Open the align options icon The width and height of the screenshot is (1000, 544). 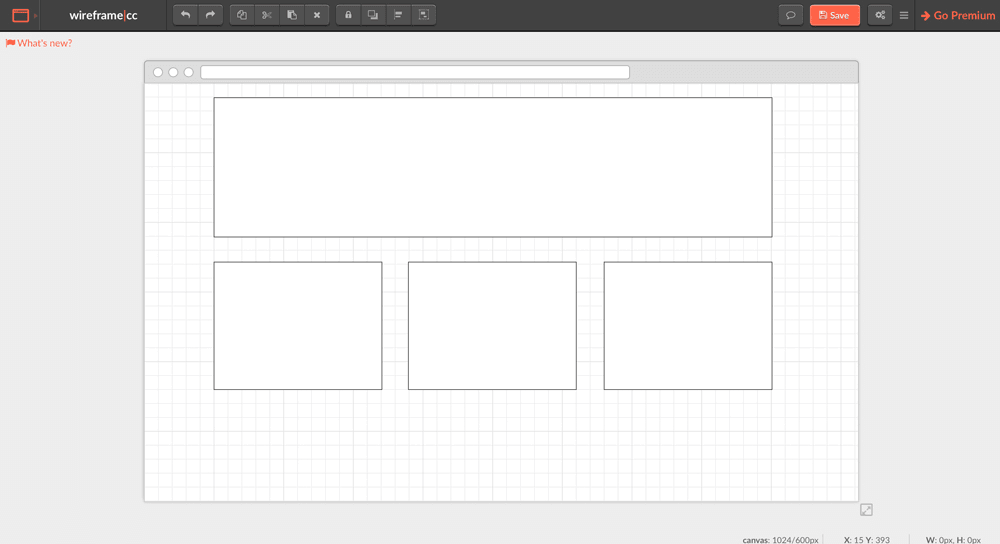point(398,15)
